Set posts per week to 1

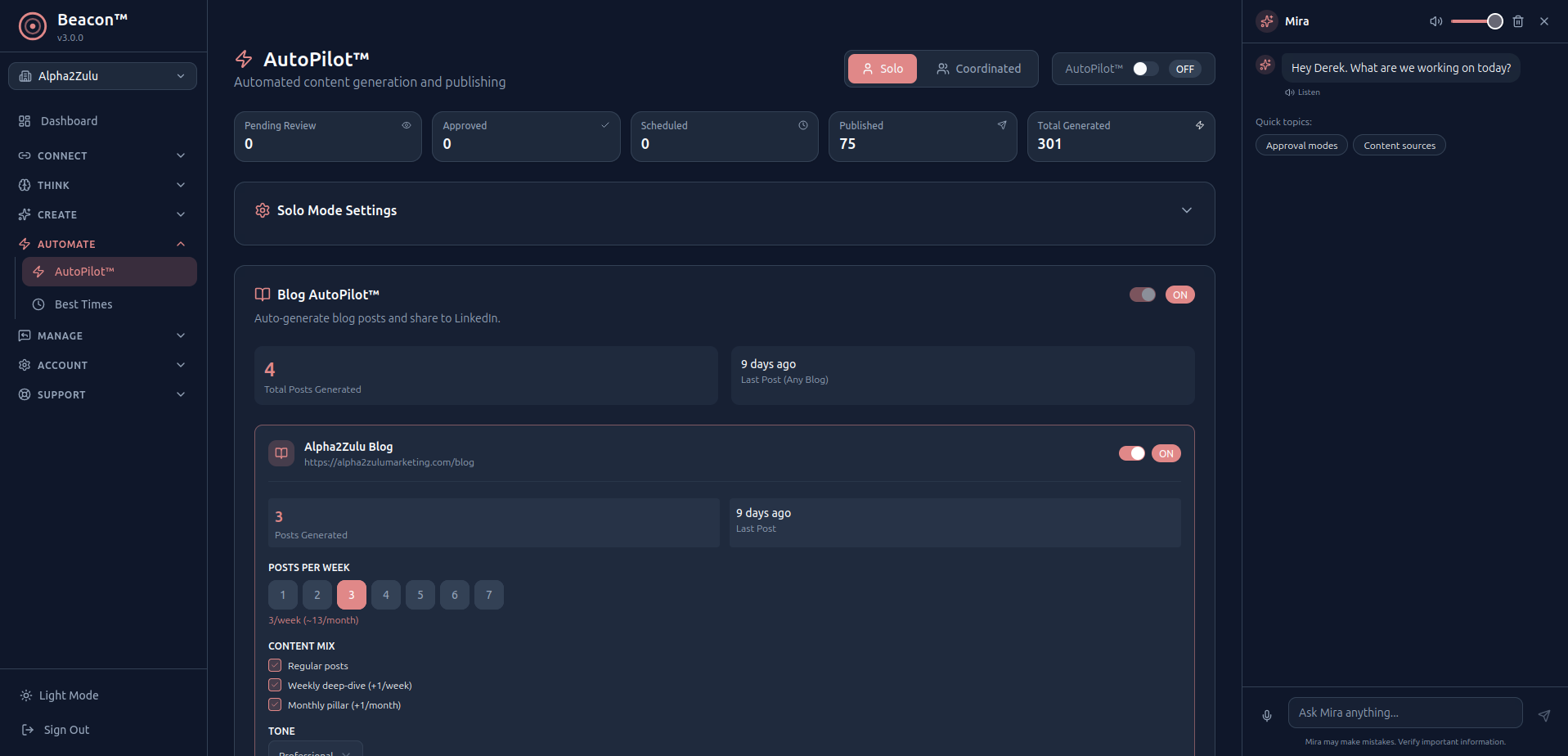(283, 595)
